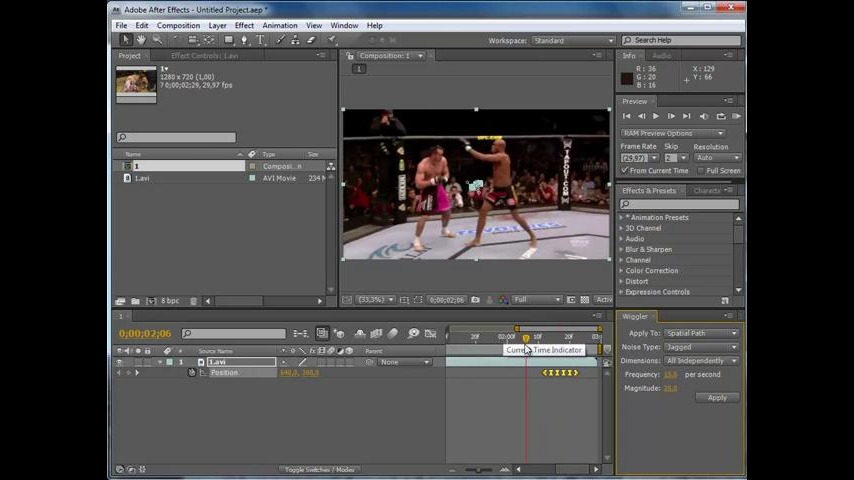Hide the 1.avi layer video

(120, 362)
